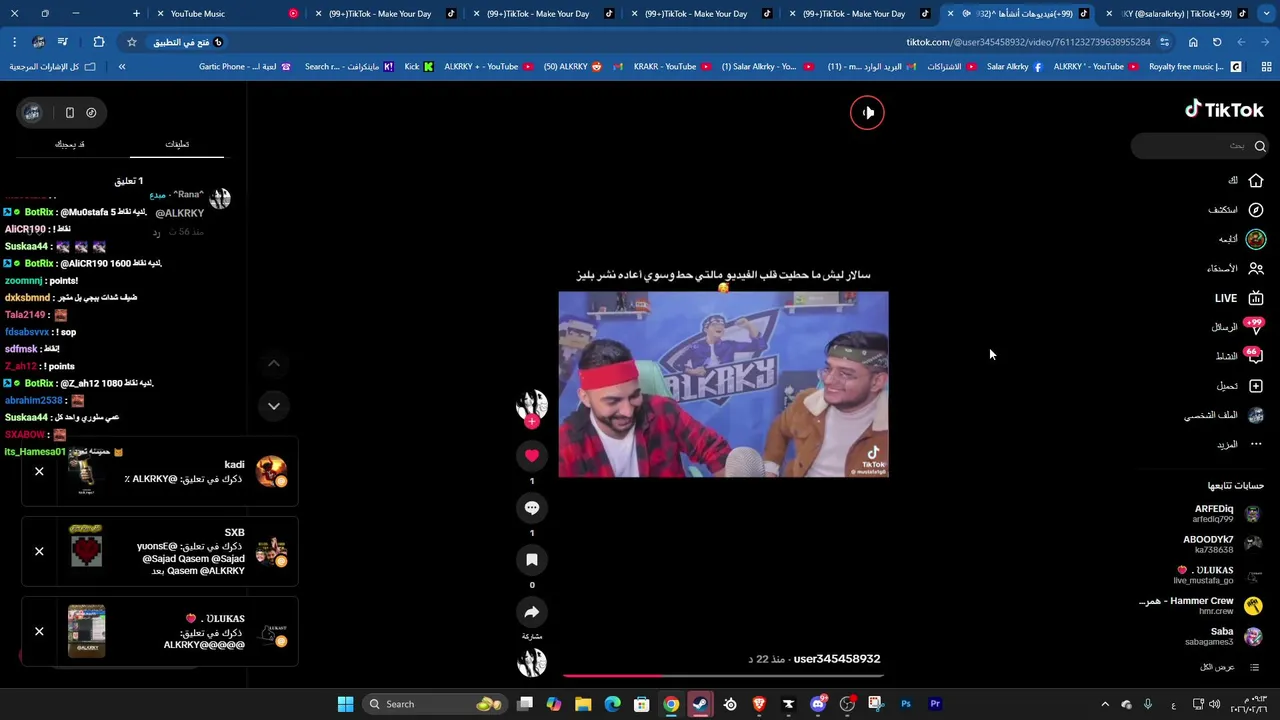Open the Hammer Crew followed account

1200,605
